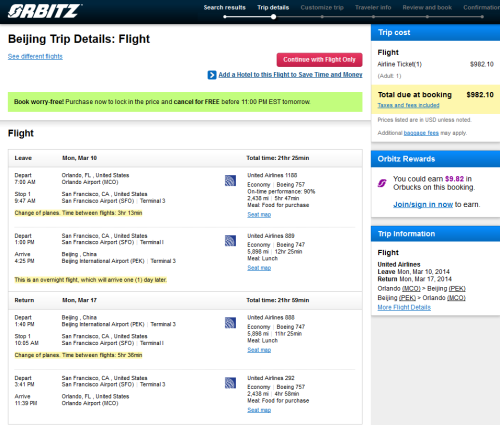Click Add a Hotel to this Flight link

290,75
